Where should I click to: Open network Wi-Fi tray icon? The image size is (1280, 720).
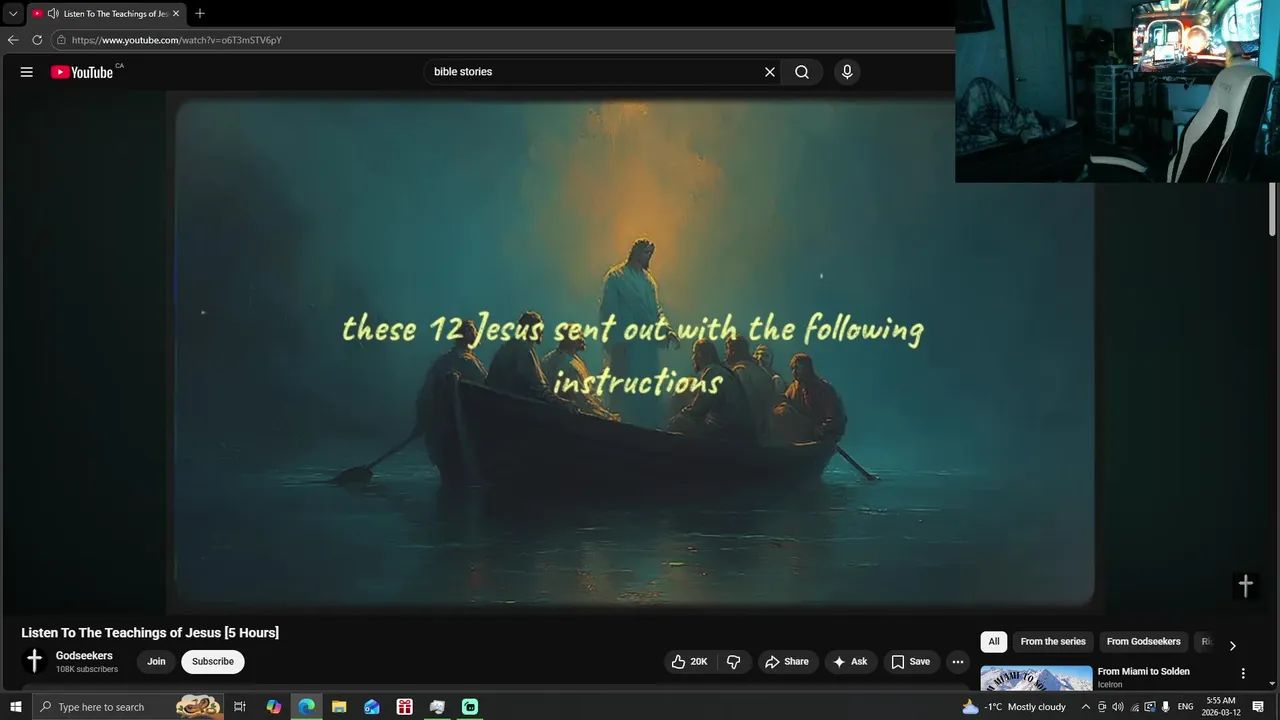1134,707
